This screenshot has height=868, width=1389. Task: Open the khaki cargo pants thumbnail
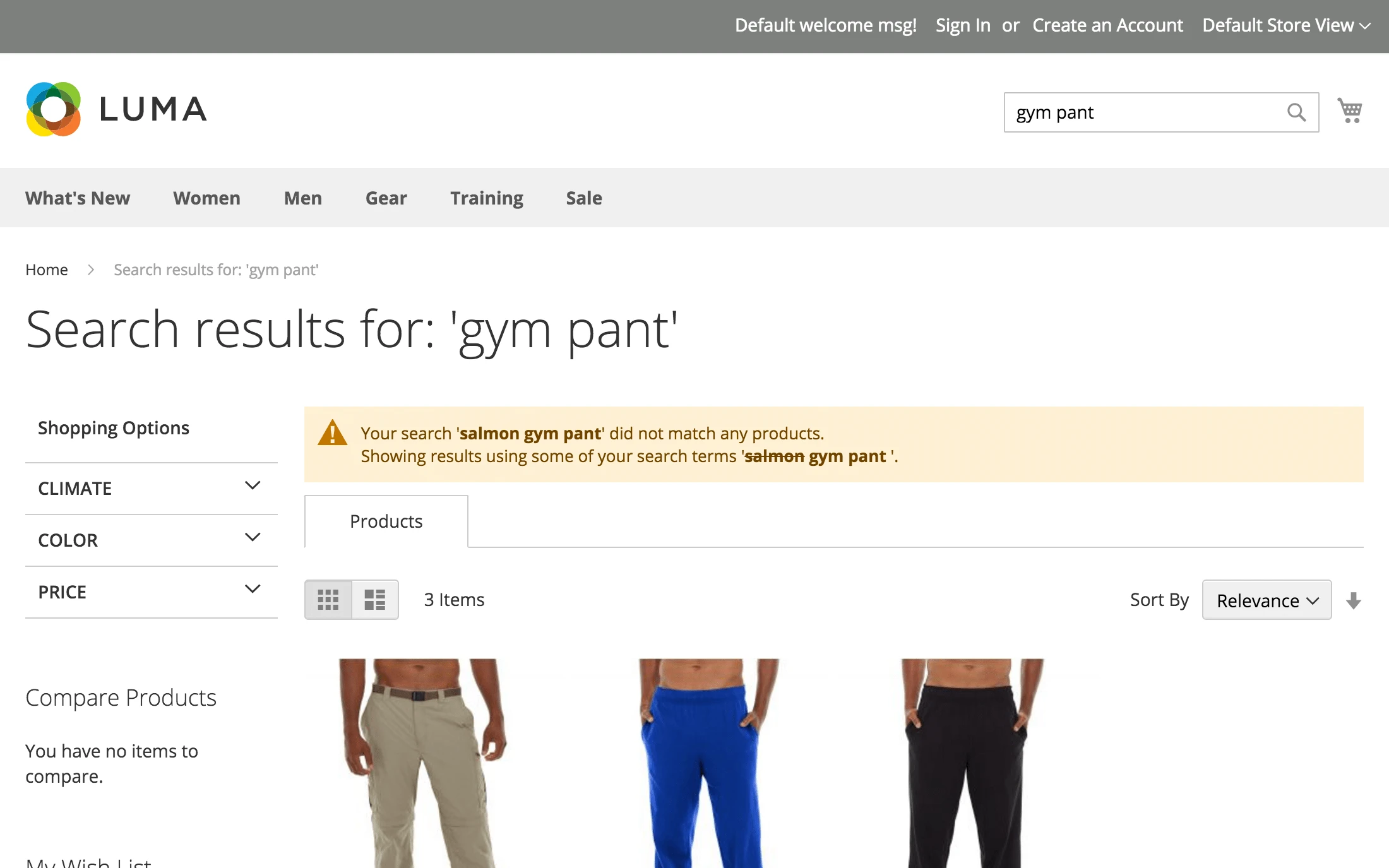point(423,763)
